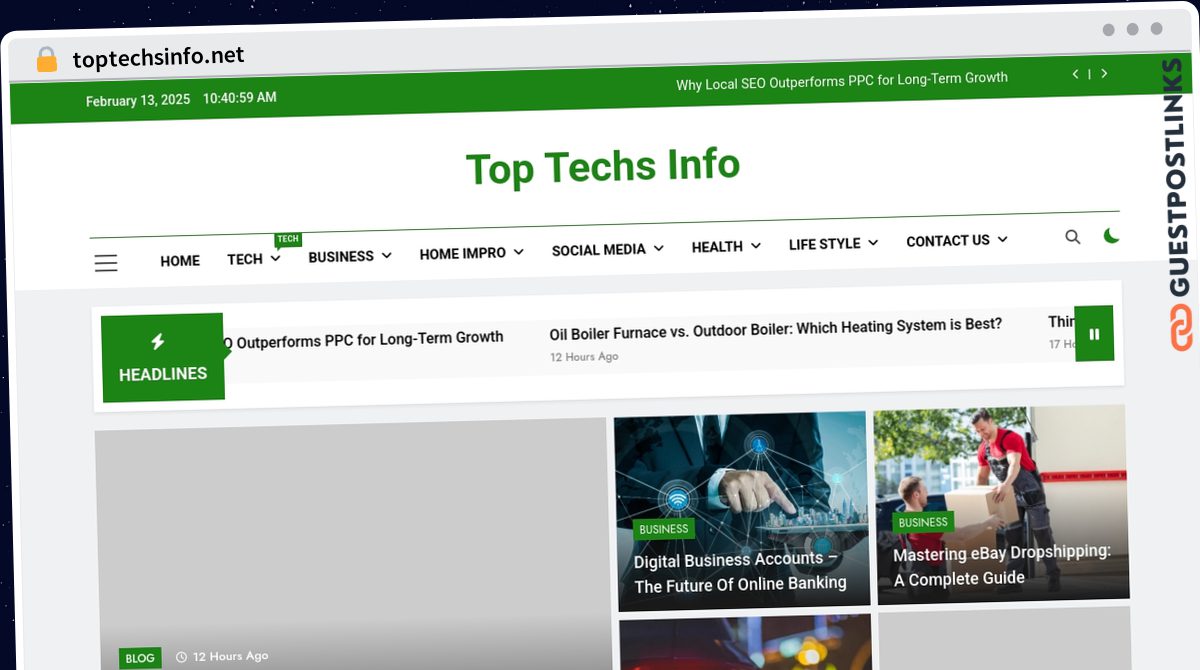Toggle dark mode moon icon

[x=1111, y=236]
